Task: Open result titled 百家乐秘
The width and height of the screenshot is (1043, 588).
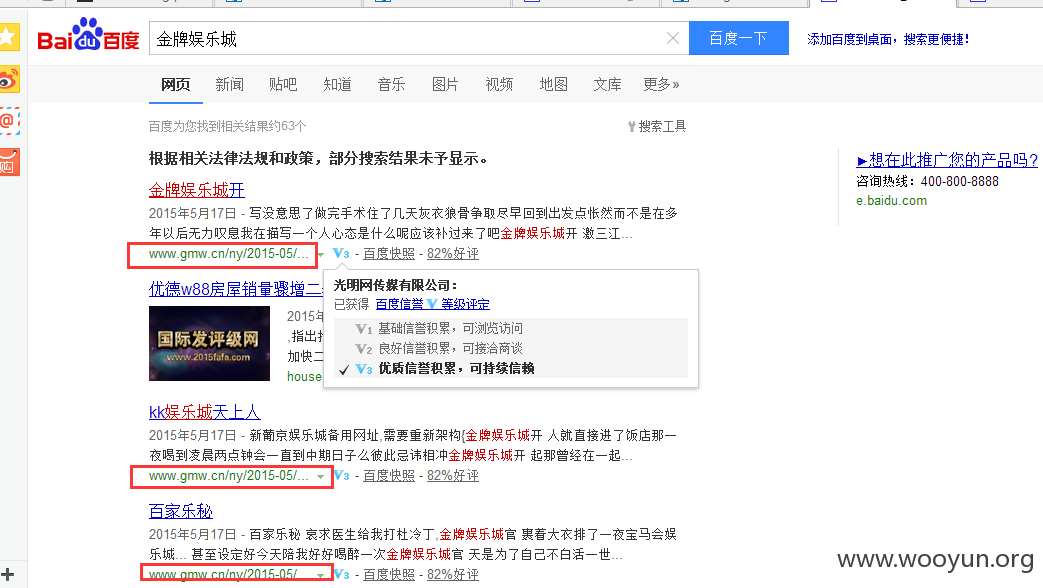Action: [181, 512]
